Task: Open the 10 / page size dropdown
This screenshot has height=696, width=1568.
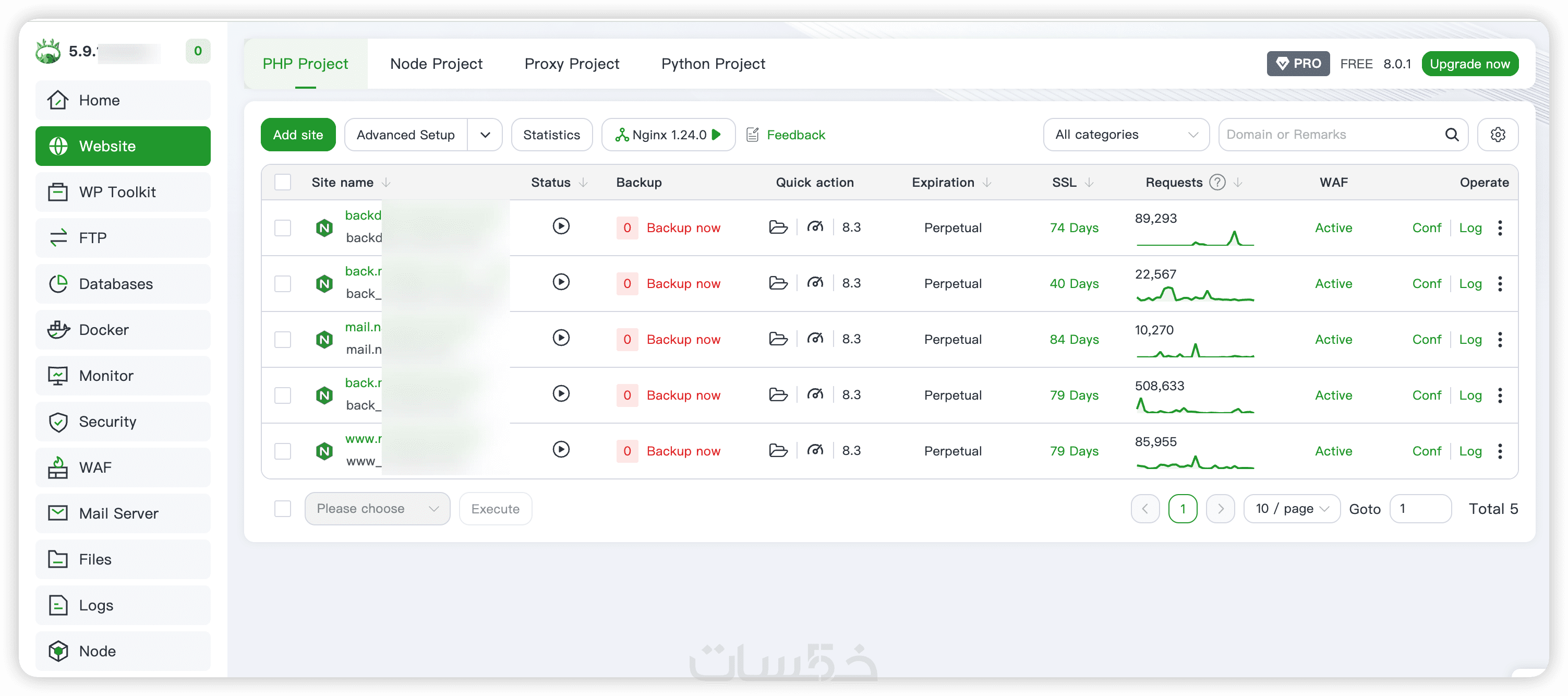Action: pos(1291,509)
